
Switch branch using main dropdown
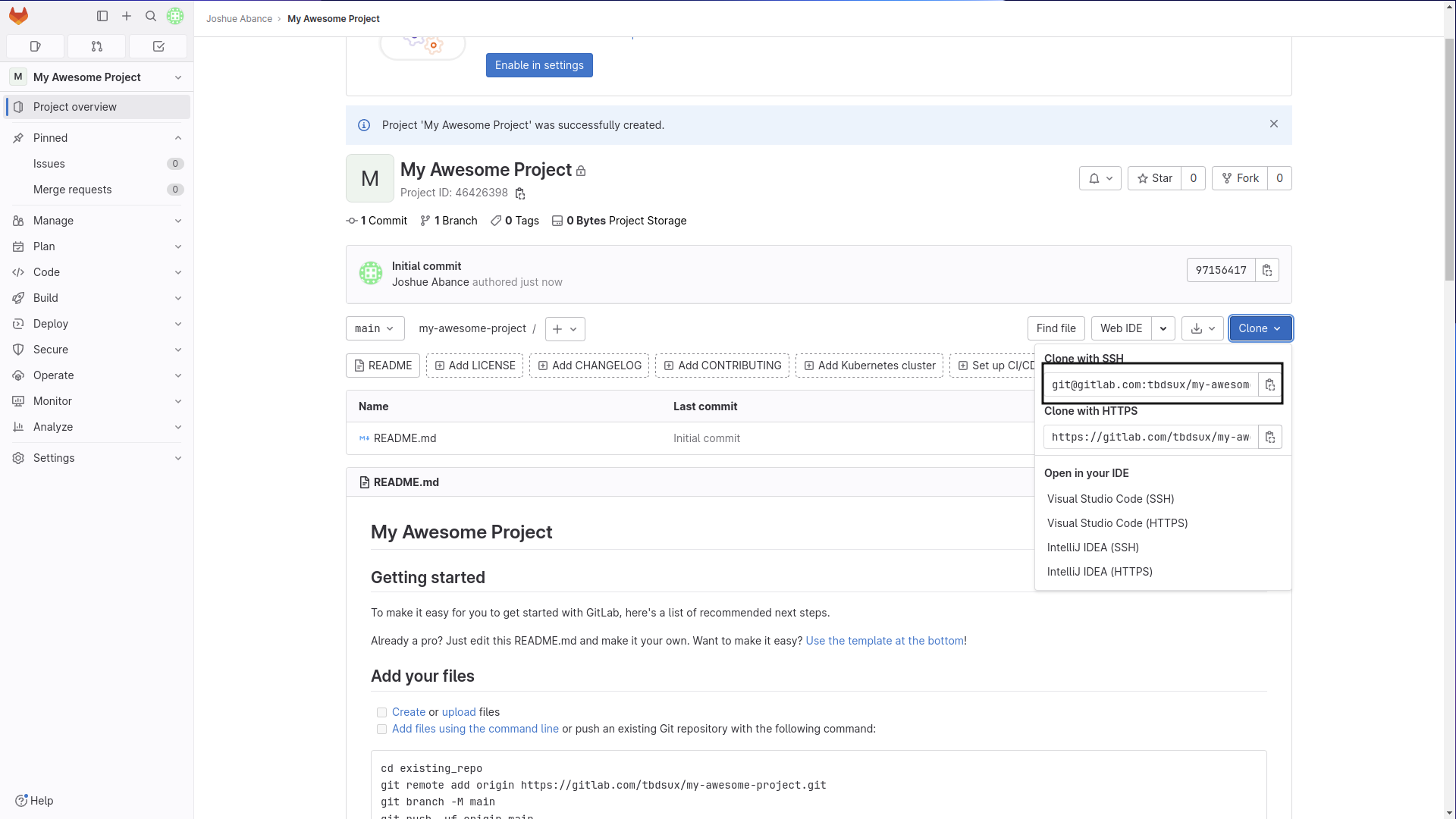point(375,328)
